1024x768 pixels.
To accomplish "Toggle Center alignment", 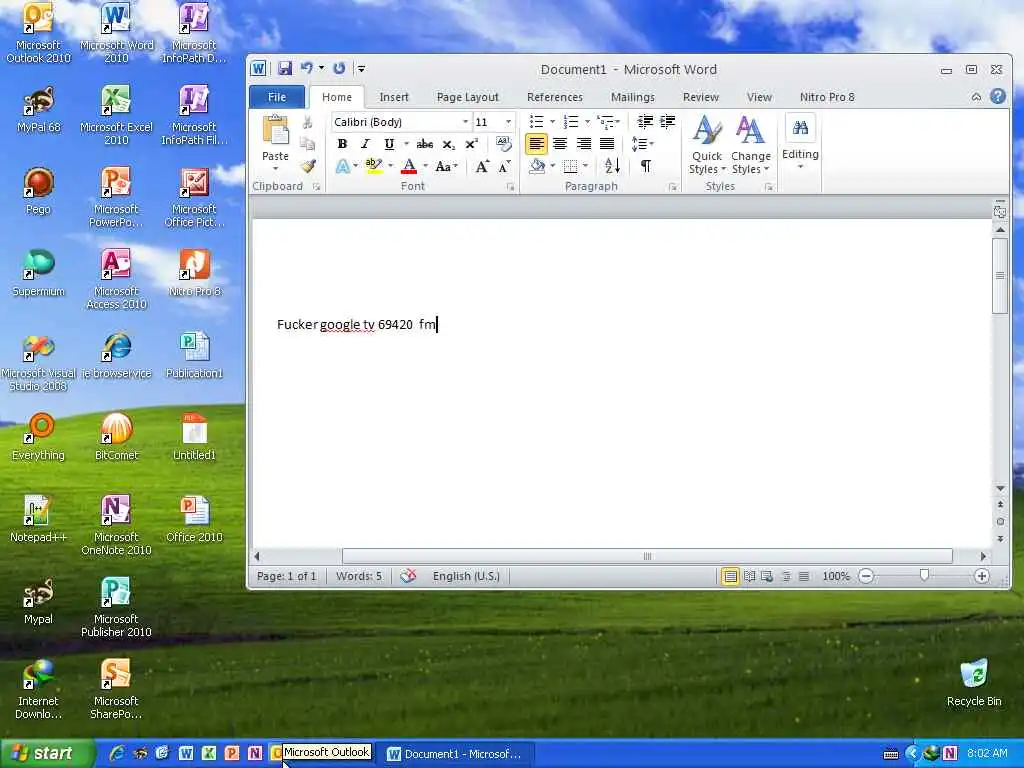I will [x=560, y=144].
